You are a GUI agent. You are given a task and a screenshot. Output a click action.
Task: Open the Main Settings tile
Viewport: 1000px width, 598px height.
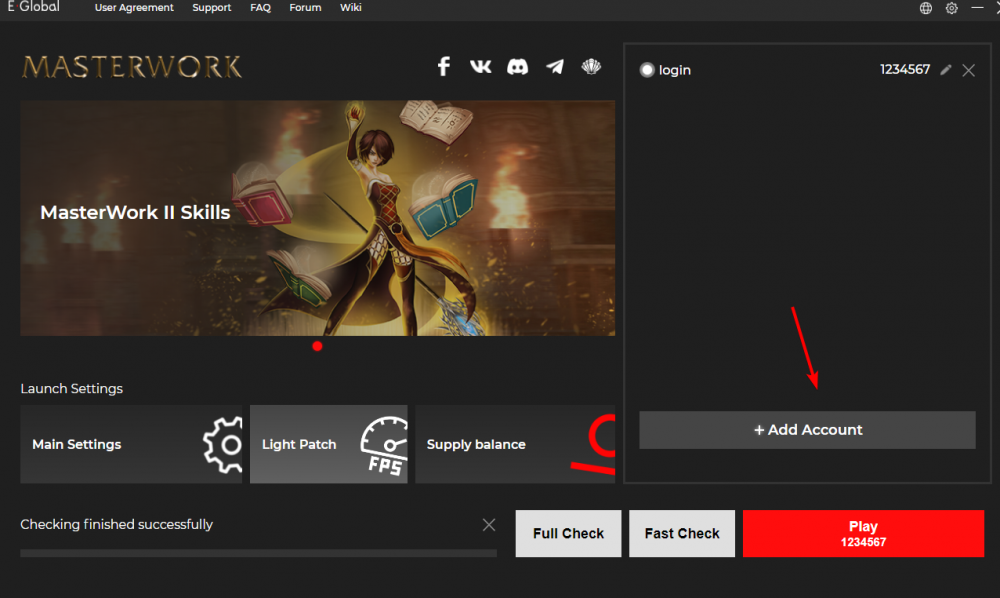click(x=131, y=444)
